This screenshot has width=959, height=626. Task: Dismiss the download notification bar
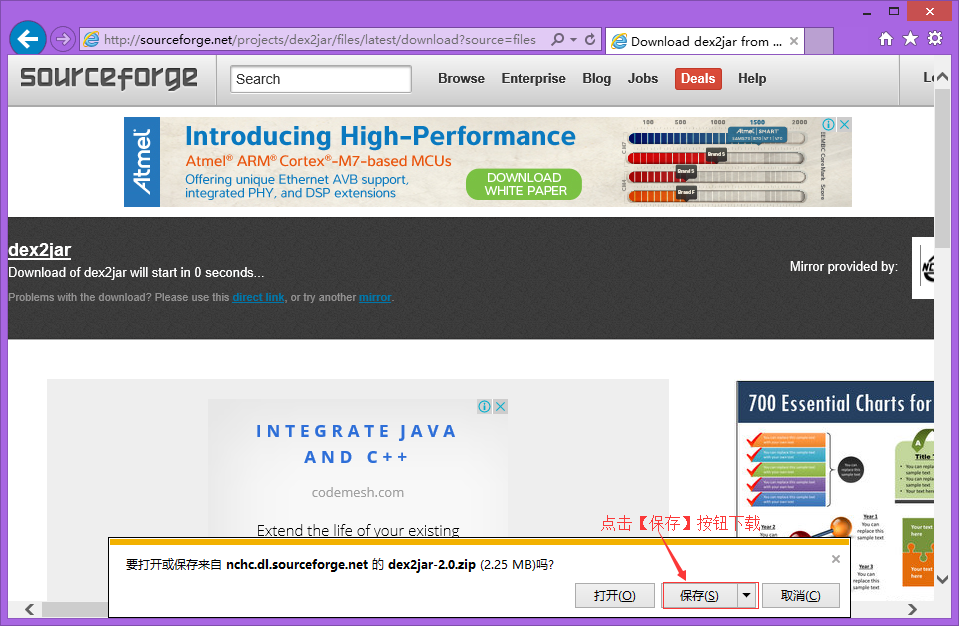pos(836,559)
